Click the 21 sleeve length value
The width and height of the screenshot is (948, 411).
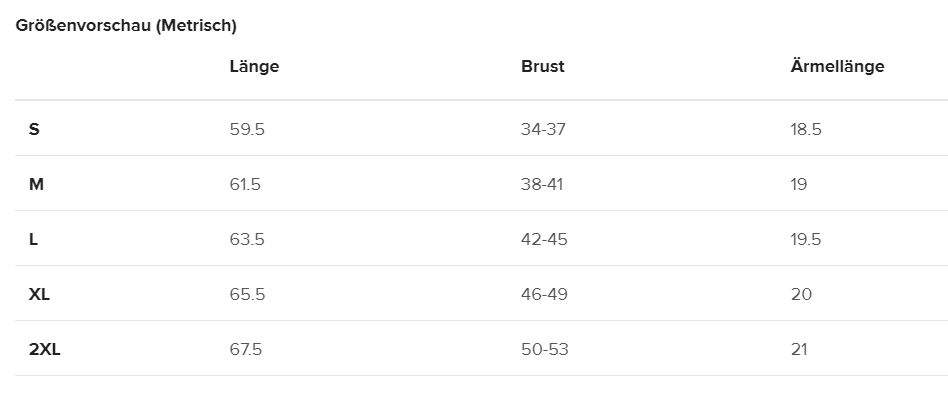tap(798, 349)
